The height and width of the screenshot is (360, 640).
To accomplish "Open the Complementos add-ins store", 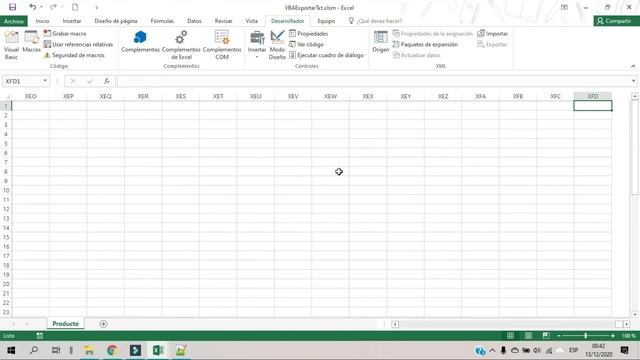I will 140,42.
